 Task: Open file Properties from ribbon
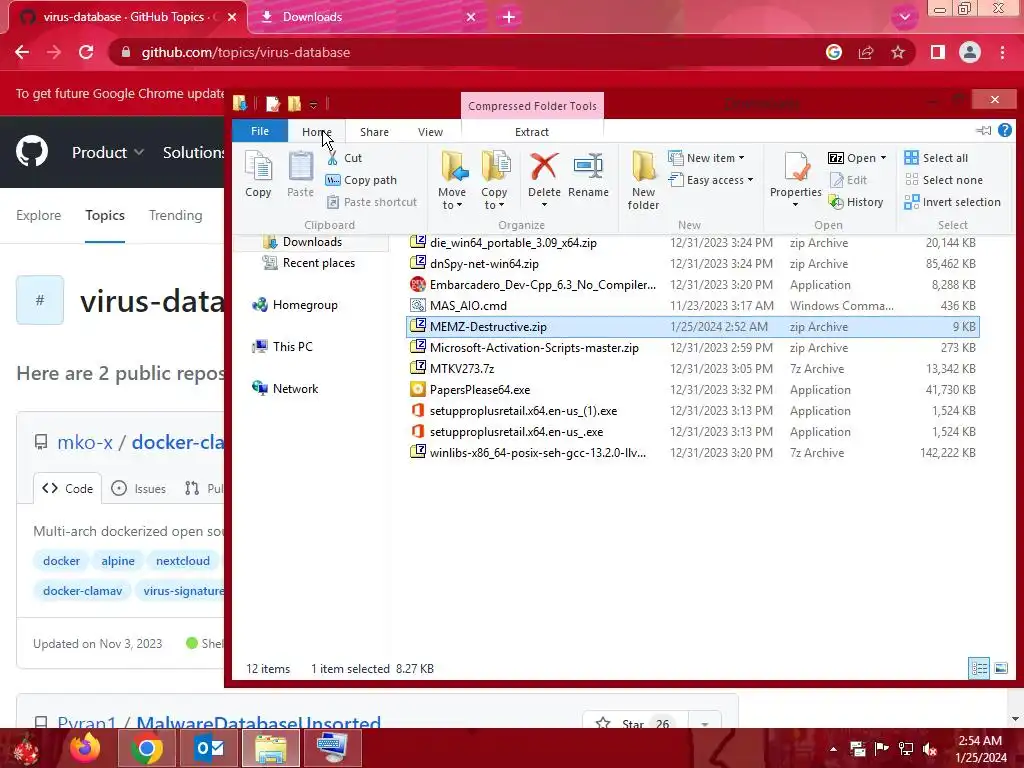[795, 178]
